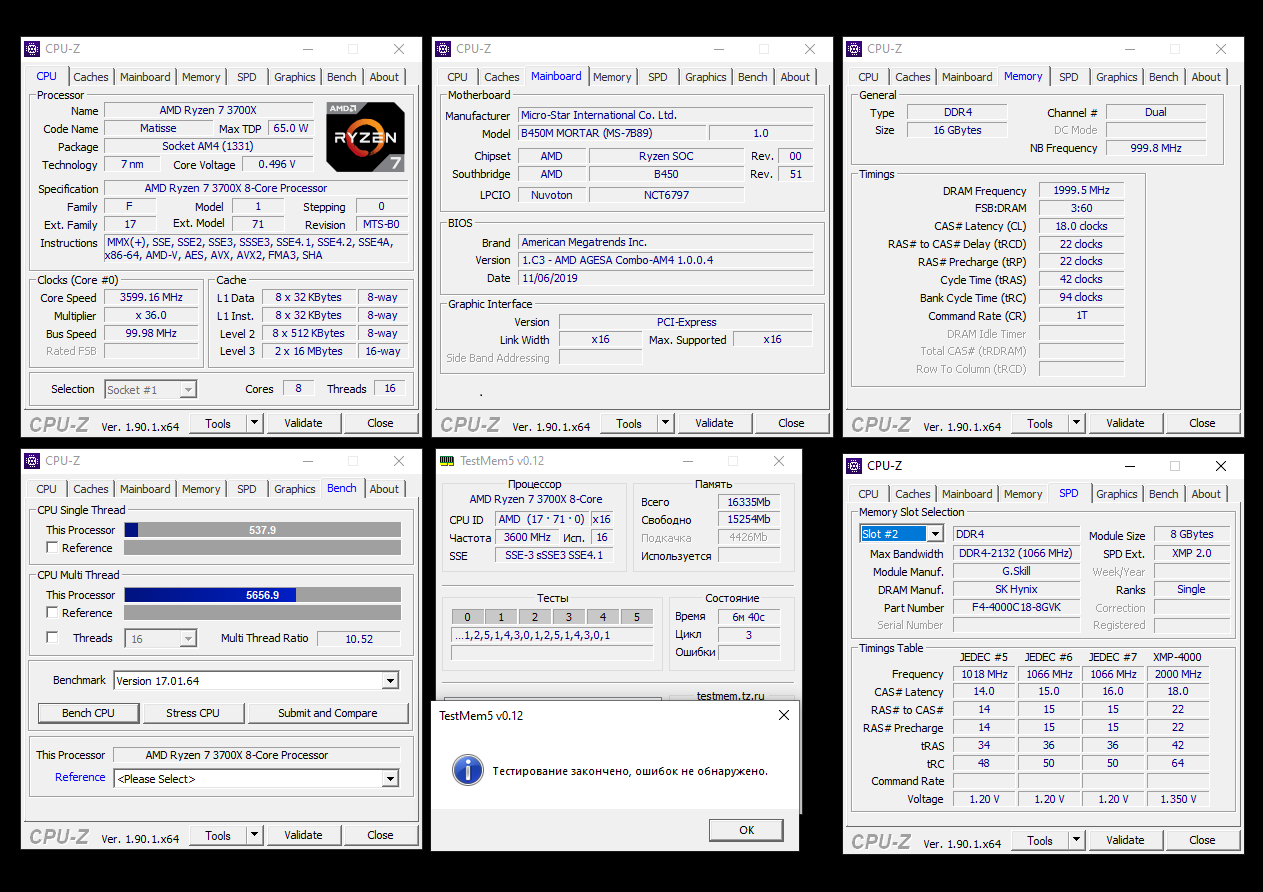Click Close button in the Bench window

380,835
